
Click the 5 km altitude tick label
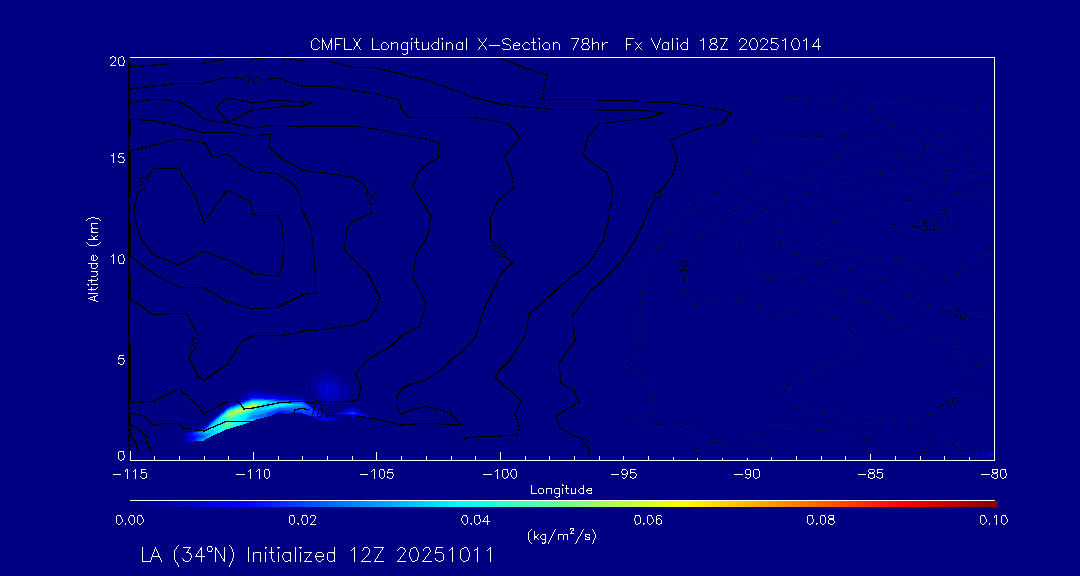click(x=120, y=358)
